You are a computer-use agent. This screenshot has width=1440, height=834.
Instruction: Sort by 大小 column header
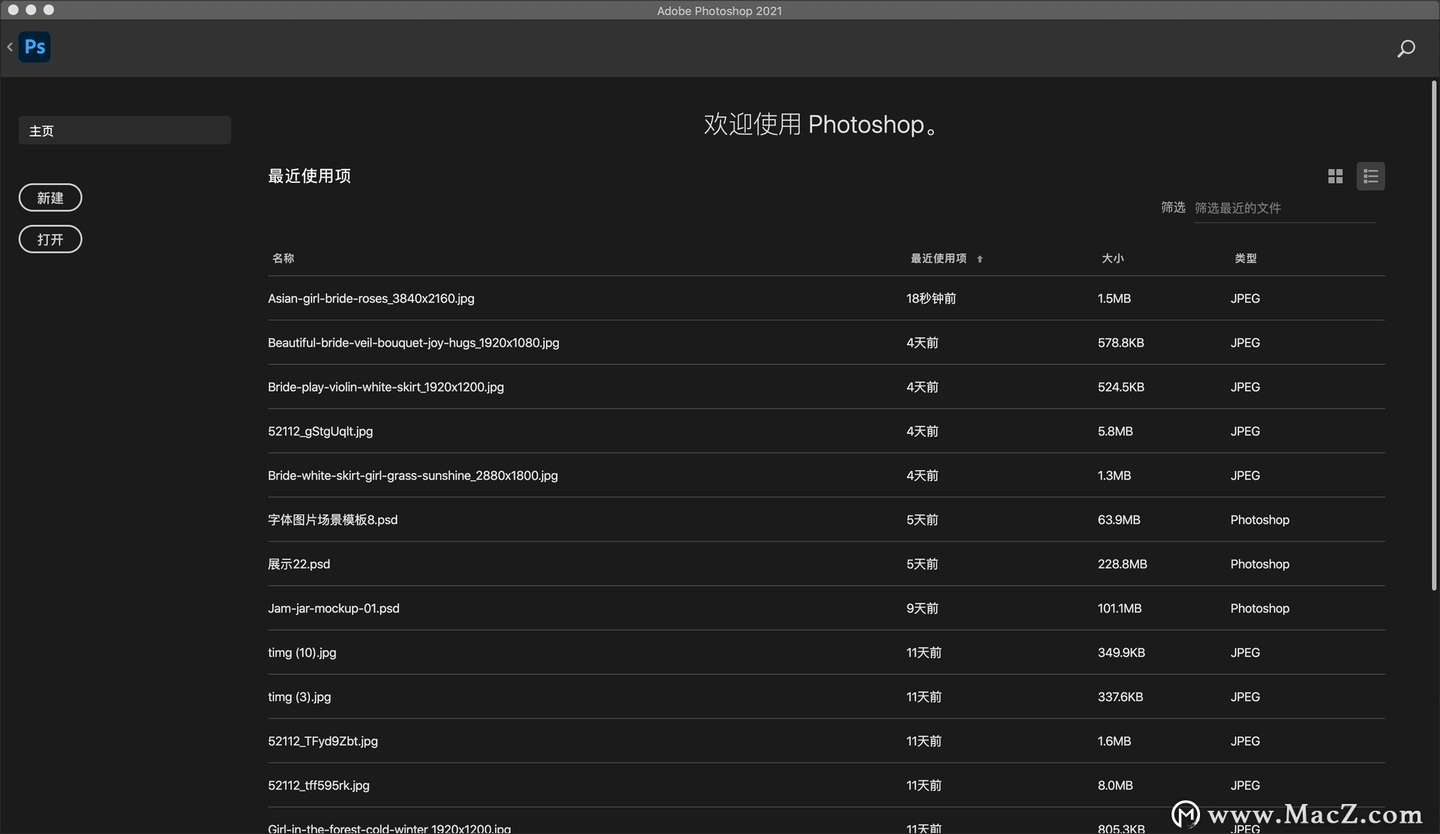click(1113, 258)
